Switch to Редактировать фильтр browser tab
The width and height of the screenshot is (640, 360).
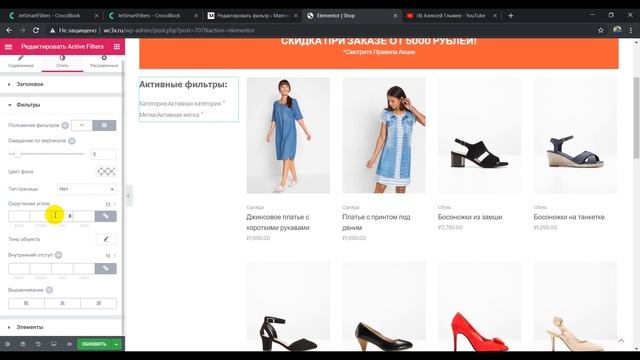[x=252, y=16]
